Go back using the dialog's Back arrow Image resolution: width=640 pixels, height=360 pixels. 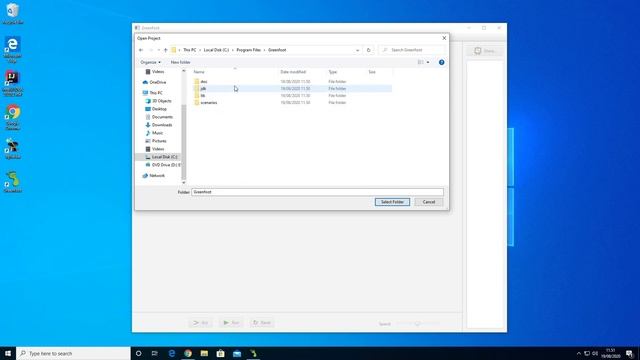click(x=141, y=50)
